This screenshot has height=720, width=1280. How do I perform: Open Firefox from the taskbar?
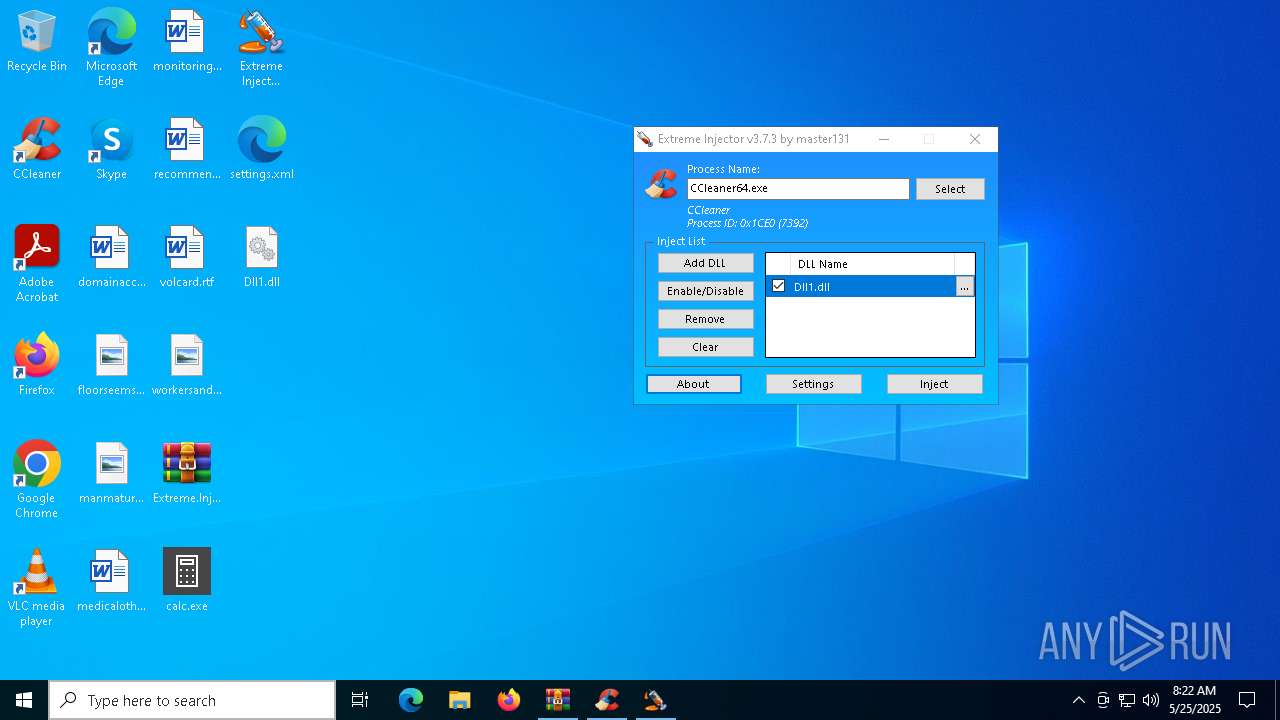pos(508,700)
